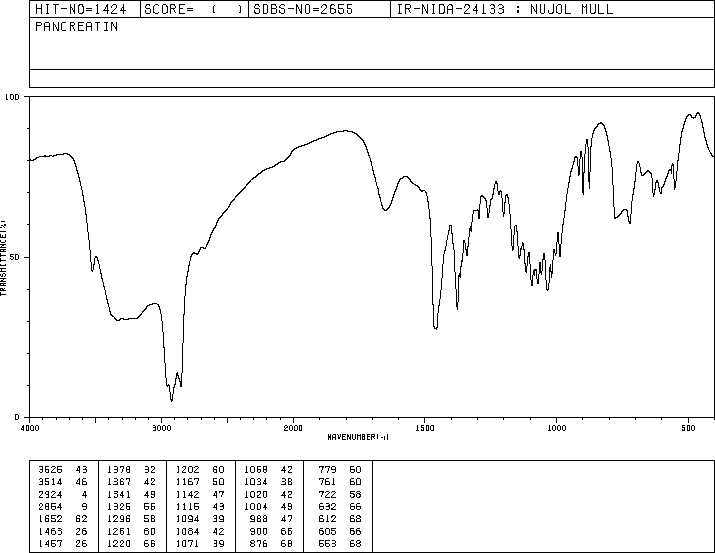The height and width of the screenshot is (553, 715).
Task: Click peak entry 1261 in the table
Action: pos(119,531)
